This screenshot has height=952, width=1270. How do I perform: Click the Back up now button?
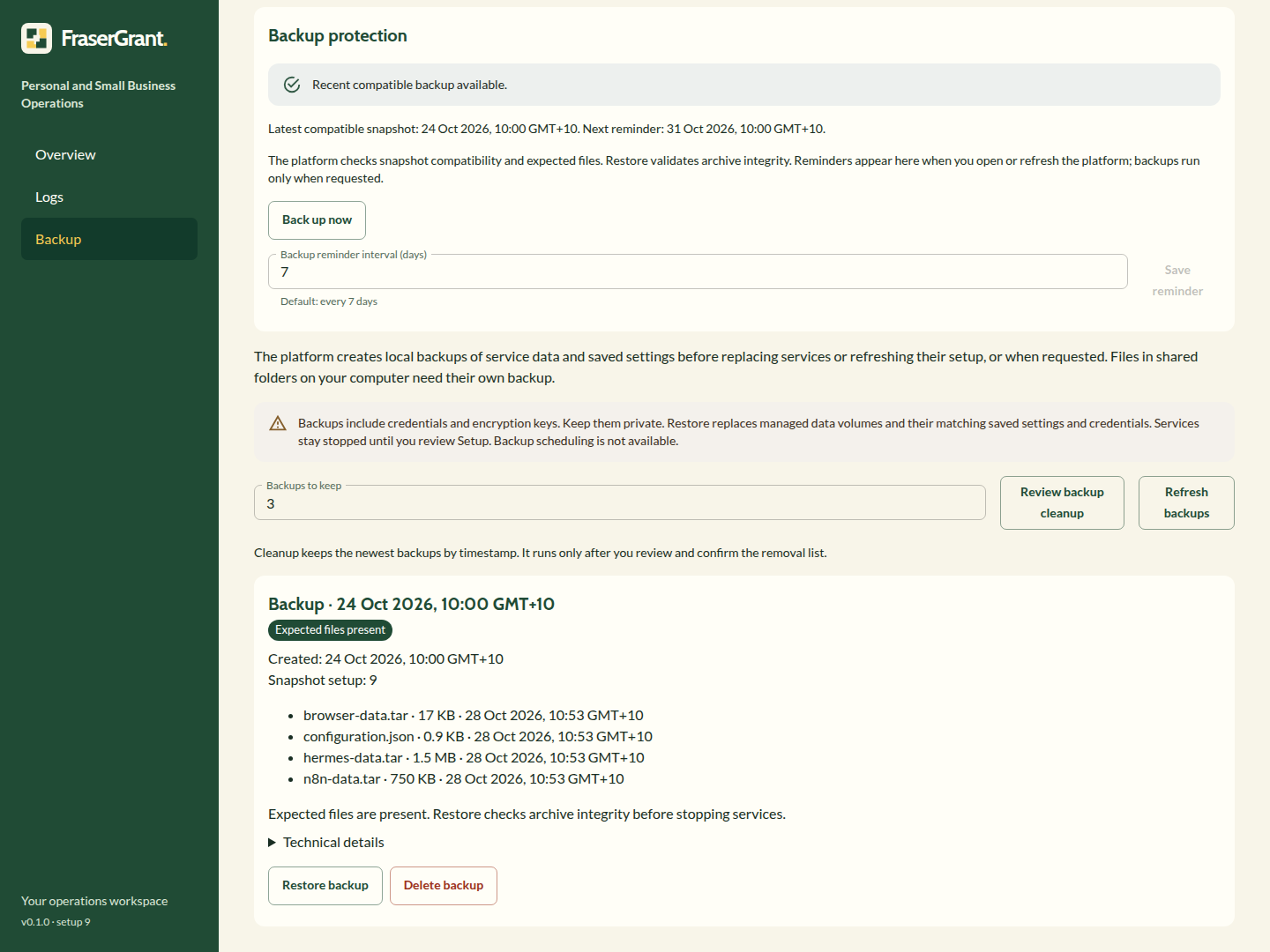317,220
